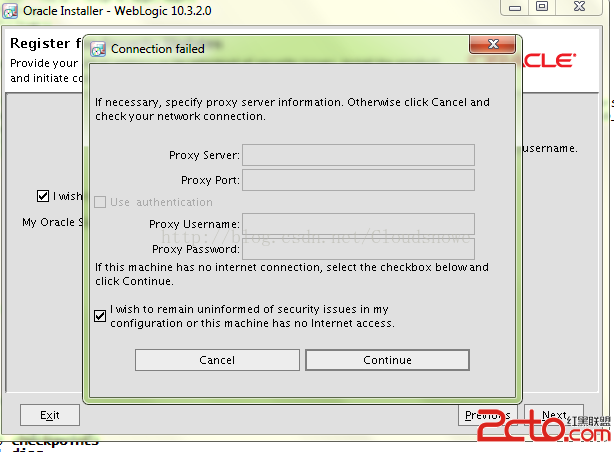Viewport: 614px width, 452px height.
Task: Uncheck remain uninformed of security issues checkbox
Action: (x=100, y=316)
